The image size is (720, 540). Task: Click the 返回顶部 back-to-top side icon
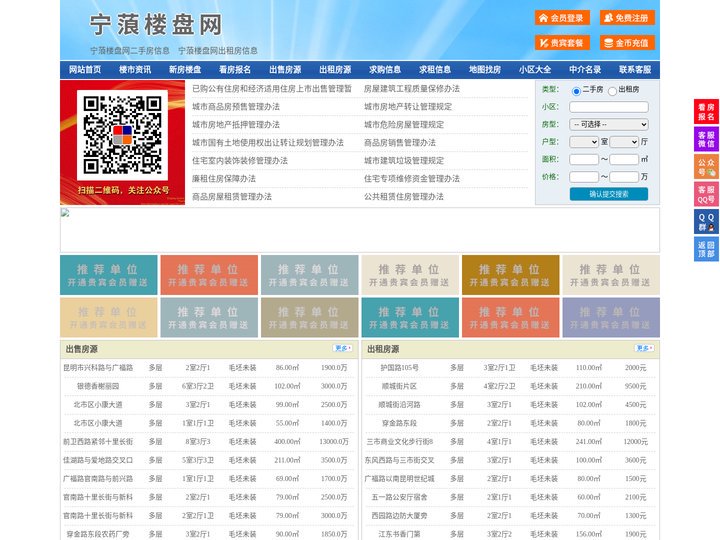coord(706,249)
